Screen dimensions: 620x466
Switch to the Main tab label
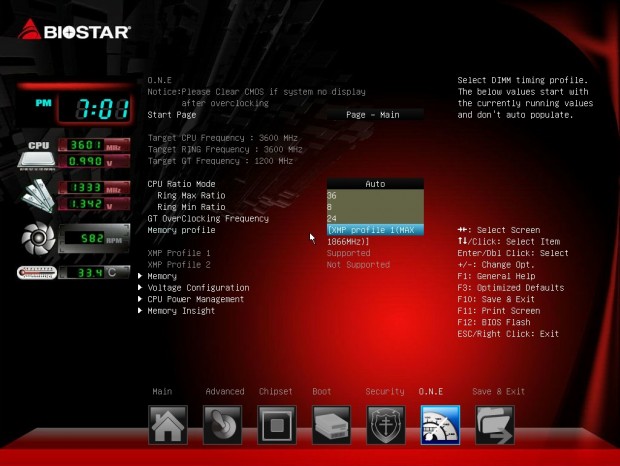tap(162, 391)
